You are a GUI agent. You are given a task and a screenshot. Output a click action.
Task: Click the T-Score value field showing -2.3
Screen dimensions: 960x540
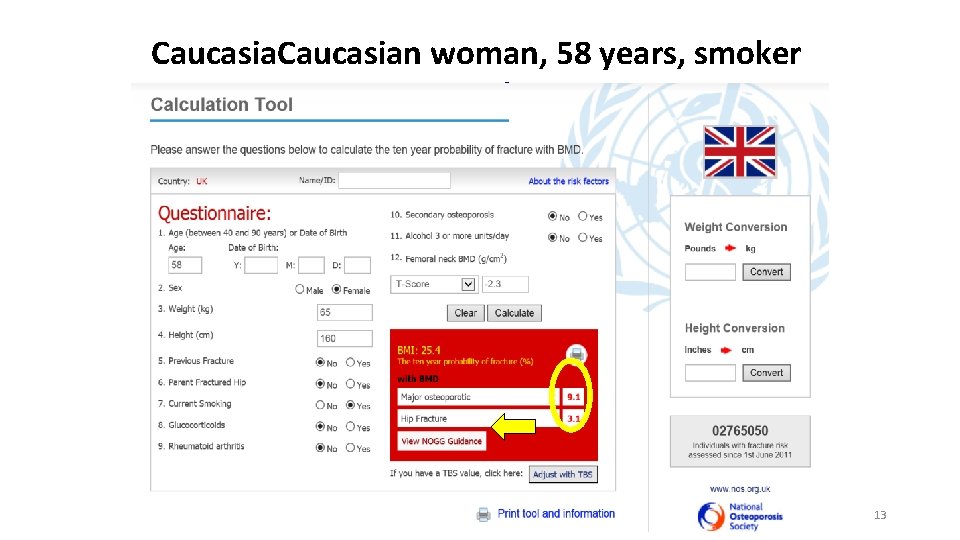tap(505, 284)
